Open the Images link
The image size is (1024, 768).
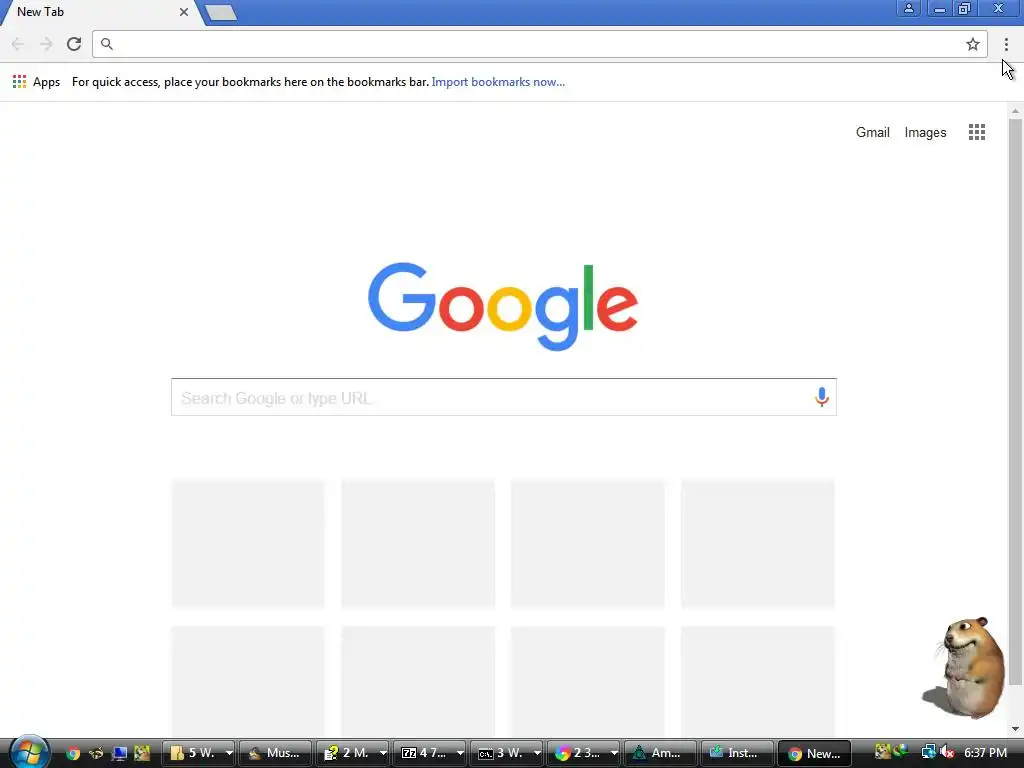(925, 133)
